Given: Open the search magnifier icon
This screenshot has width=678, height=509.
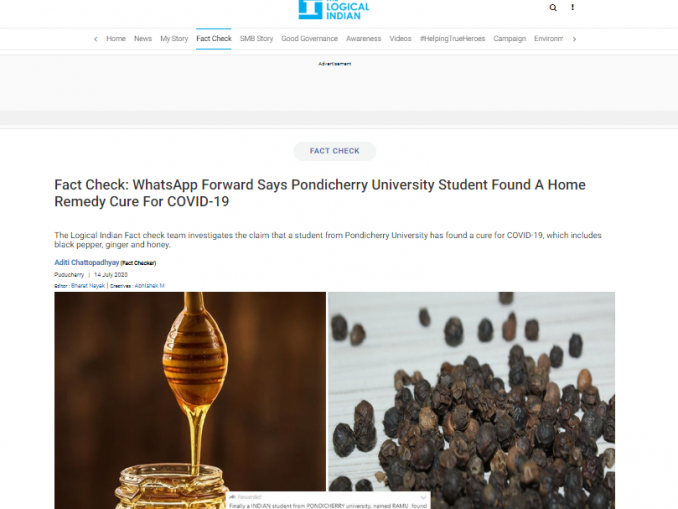Looking at the screenshot, I should 553,7.
